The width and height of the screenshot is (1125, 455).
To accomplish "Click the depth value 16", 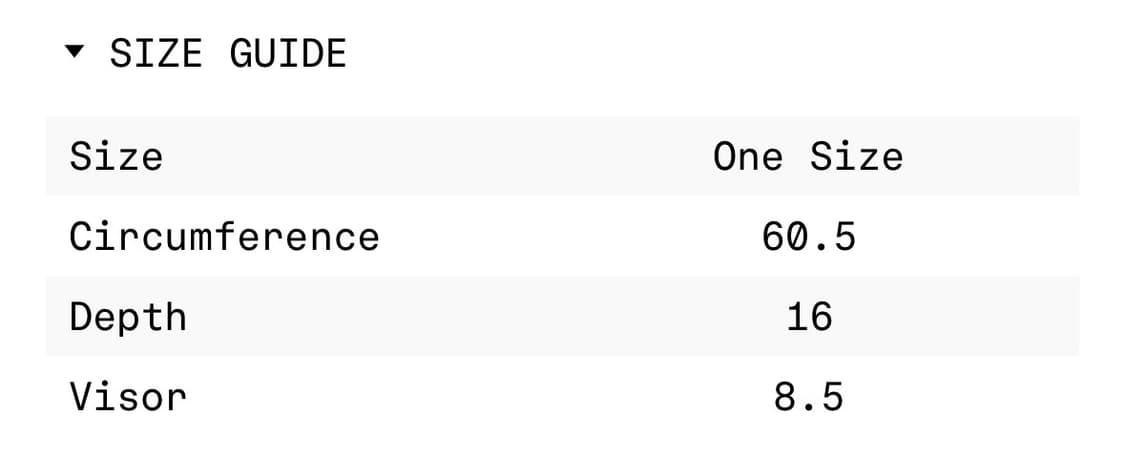I will 808,317.
